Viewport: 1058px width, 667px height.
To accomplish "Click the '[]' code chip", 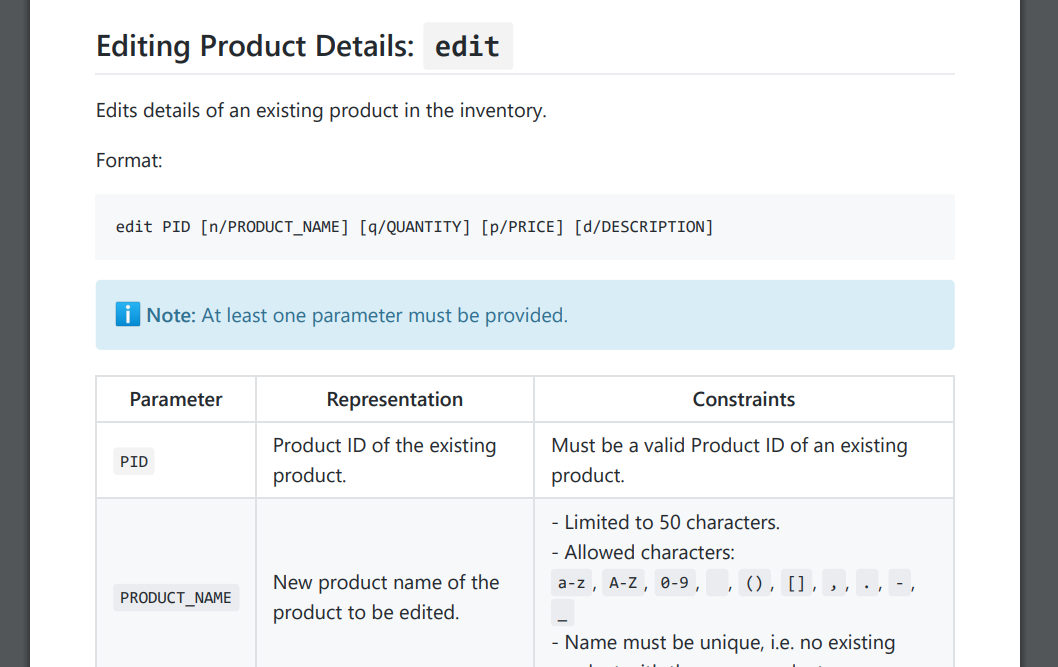I will 796,583.
